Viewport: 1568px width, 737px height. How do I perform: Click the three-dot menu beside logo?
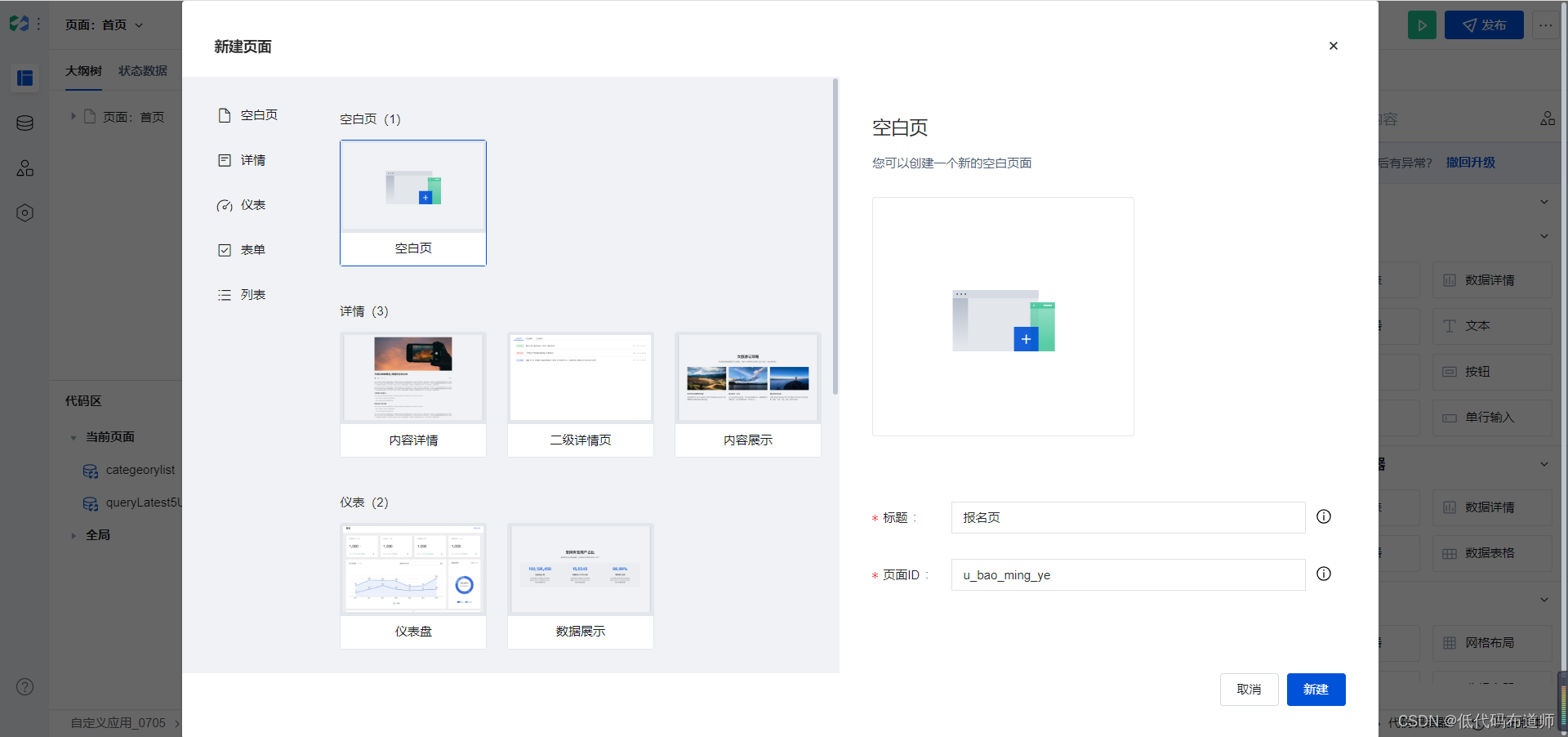click(38, 25)
